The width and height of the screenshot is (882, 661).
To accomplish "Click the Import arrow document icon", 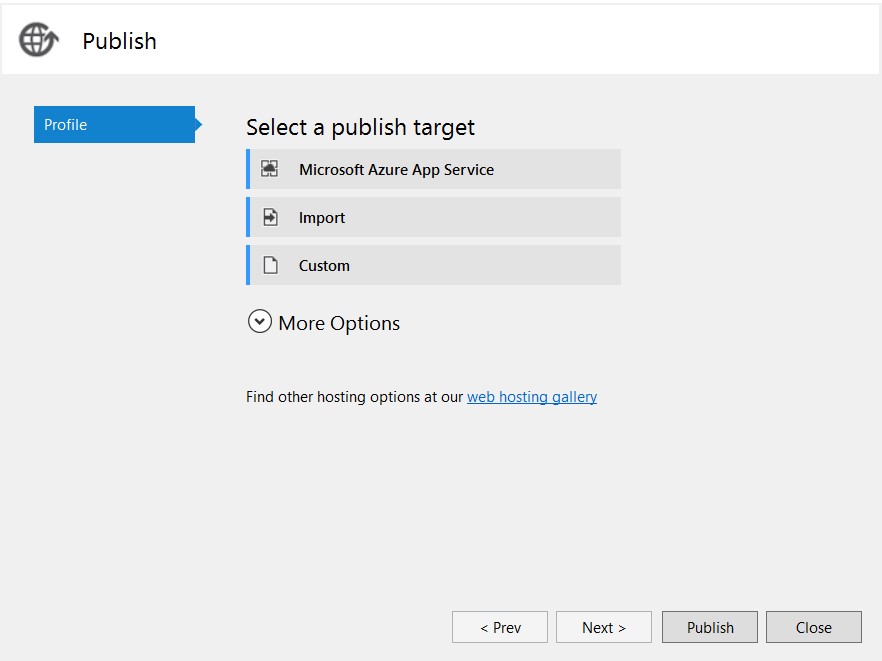I will click(x=270, y=217).
